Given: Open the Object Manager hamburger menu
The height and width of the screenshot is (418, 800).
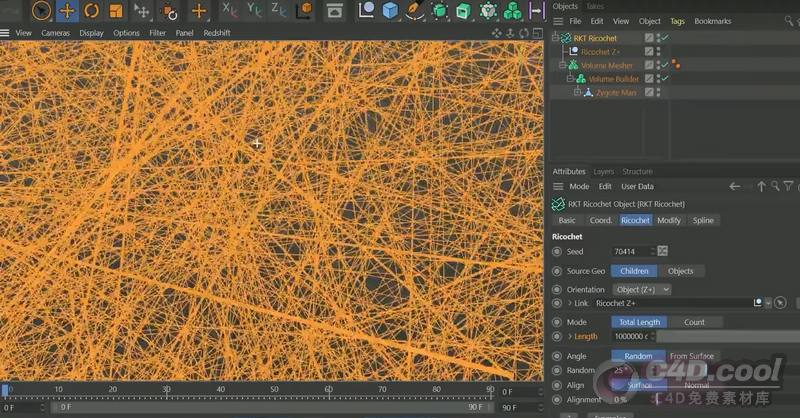Looking at the screenshot, I should 558,21.
